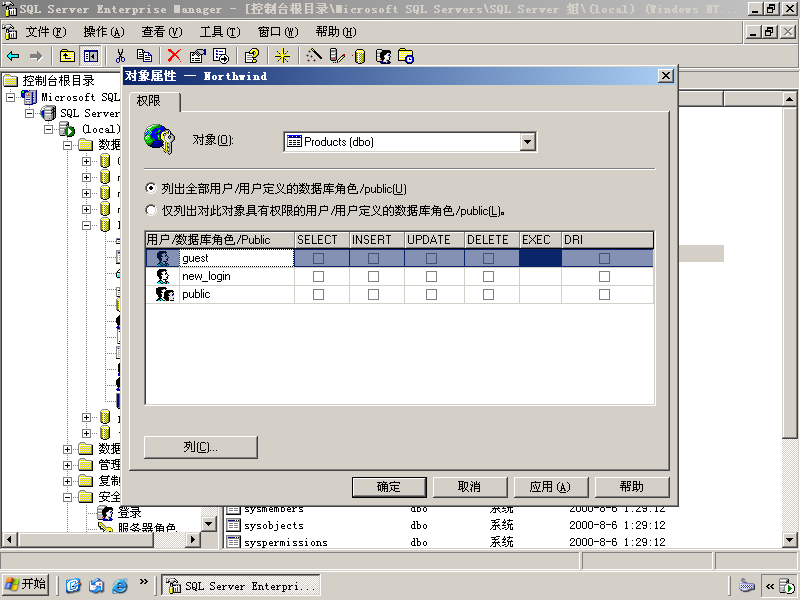This screenshot has height=600, width=800.
Task: Click the yellow star New icon
Action: [282, 56]
